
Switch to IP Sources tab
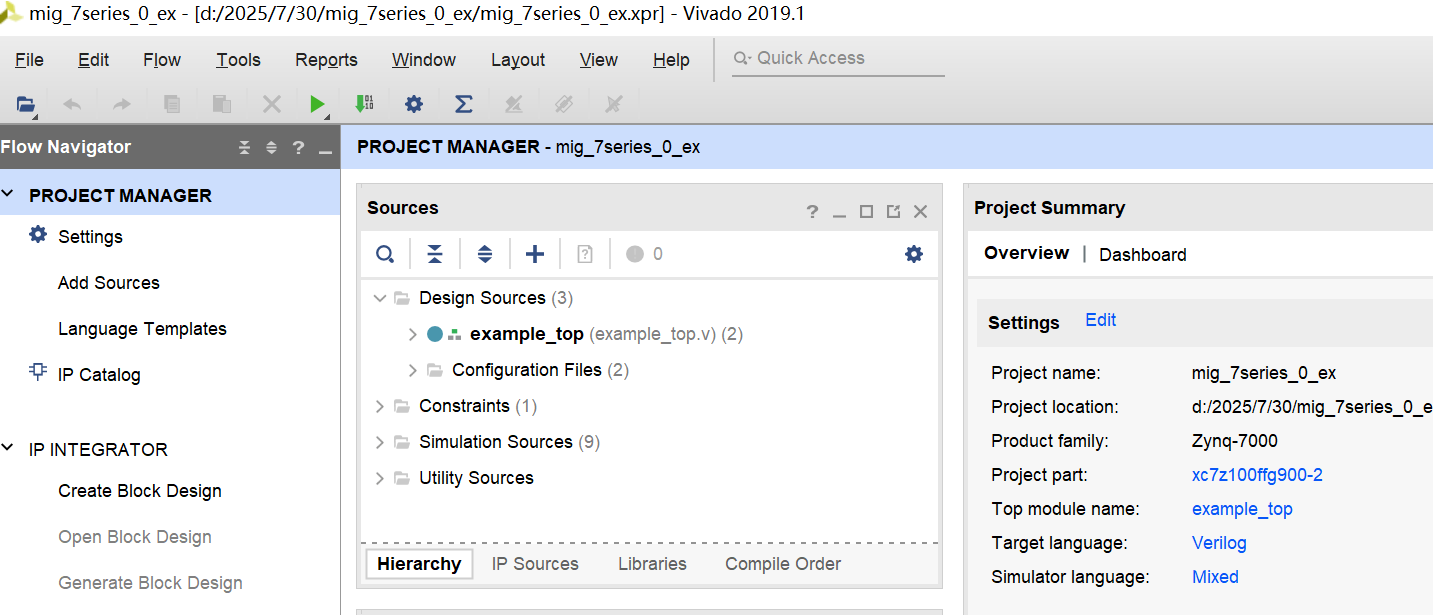[x=535, y=564]
